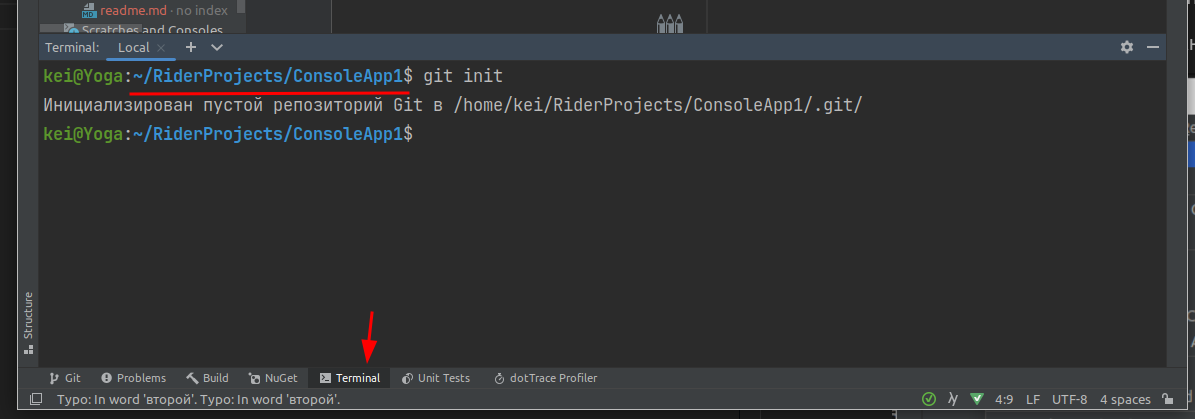Switch to the Local terminal tab

click(x=133, y=47)
